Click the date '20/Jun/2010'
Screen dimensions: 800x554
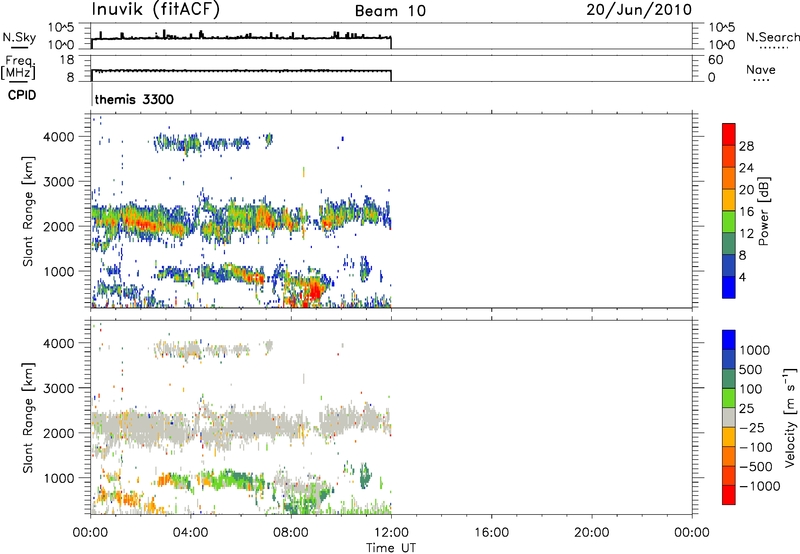639,10
